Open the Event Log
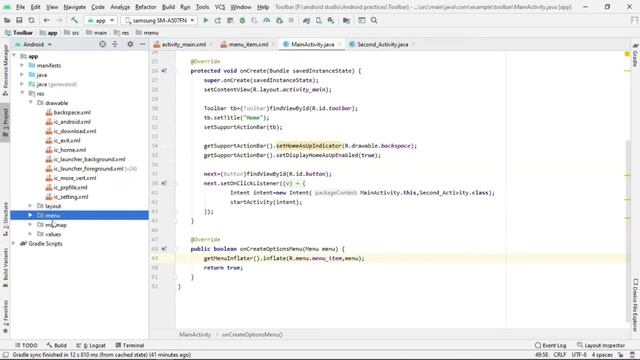The height and width of the screenshot is (360, 640). [551, 345]
